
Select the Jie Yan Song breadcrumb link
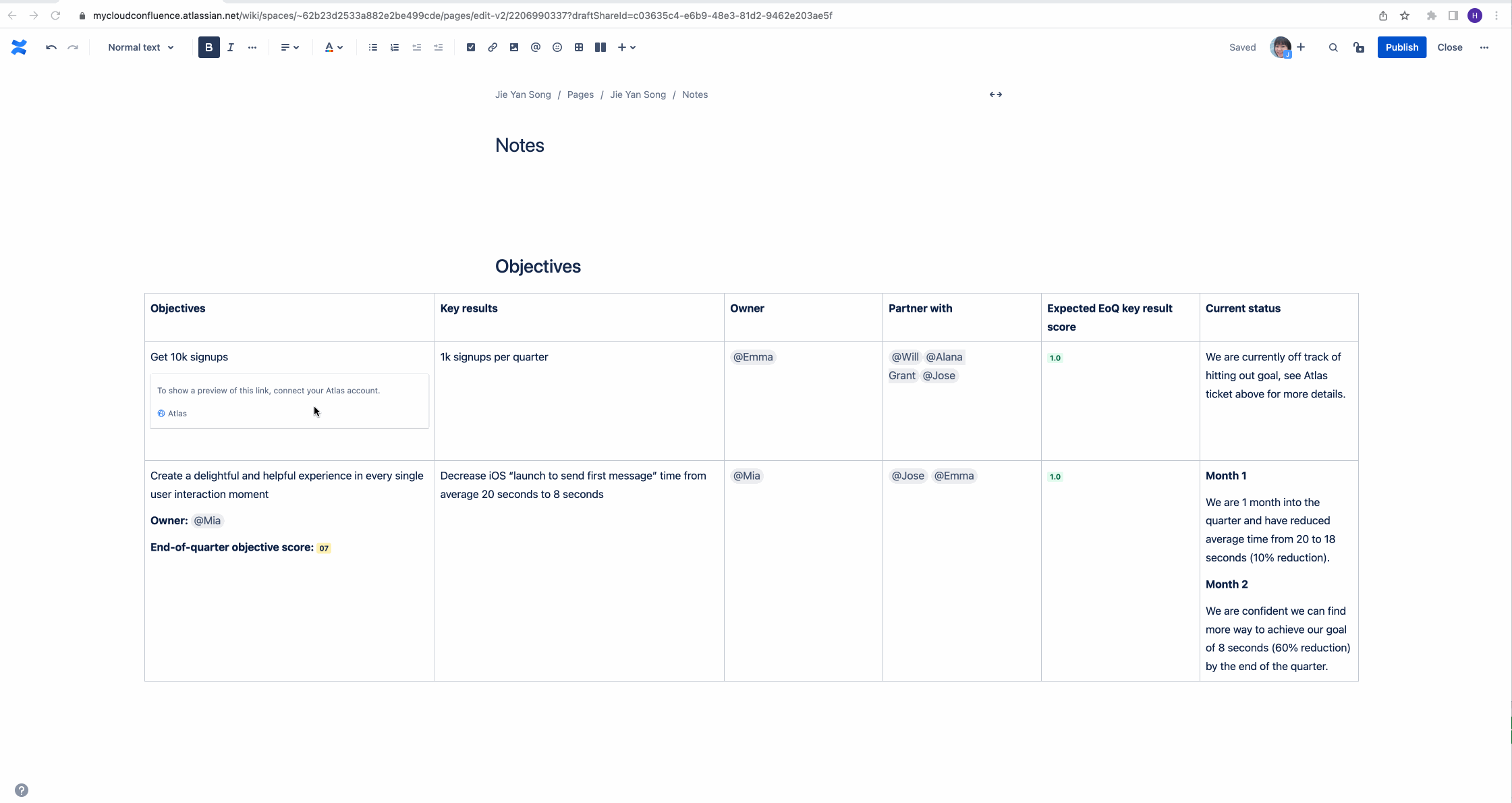click(x=523, y=94)
